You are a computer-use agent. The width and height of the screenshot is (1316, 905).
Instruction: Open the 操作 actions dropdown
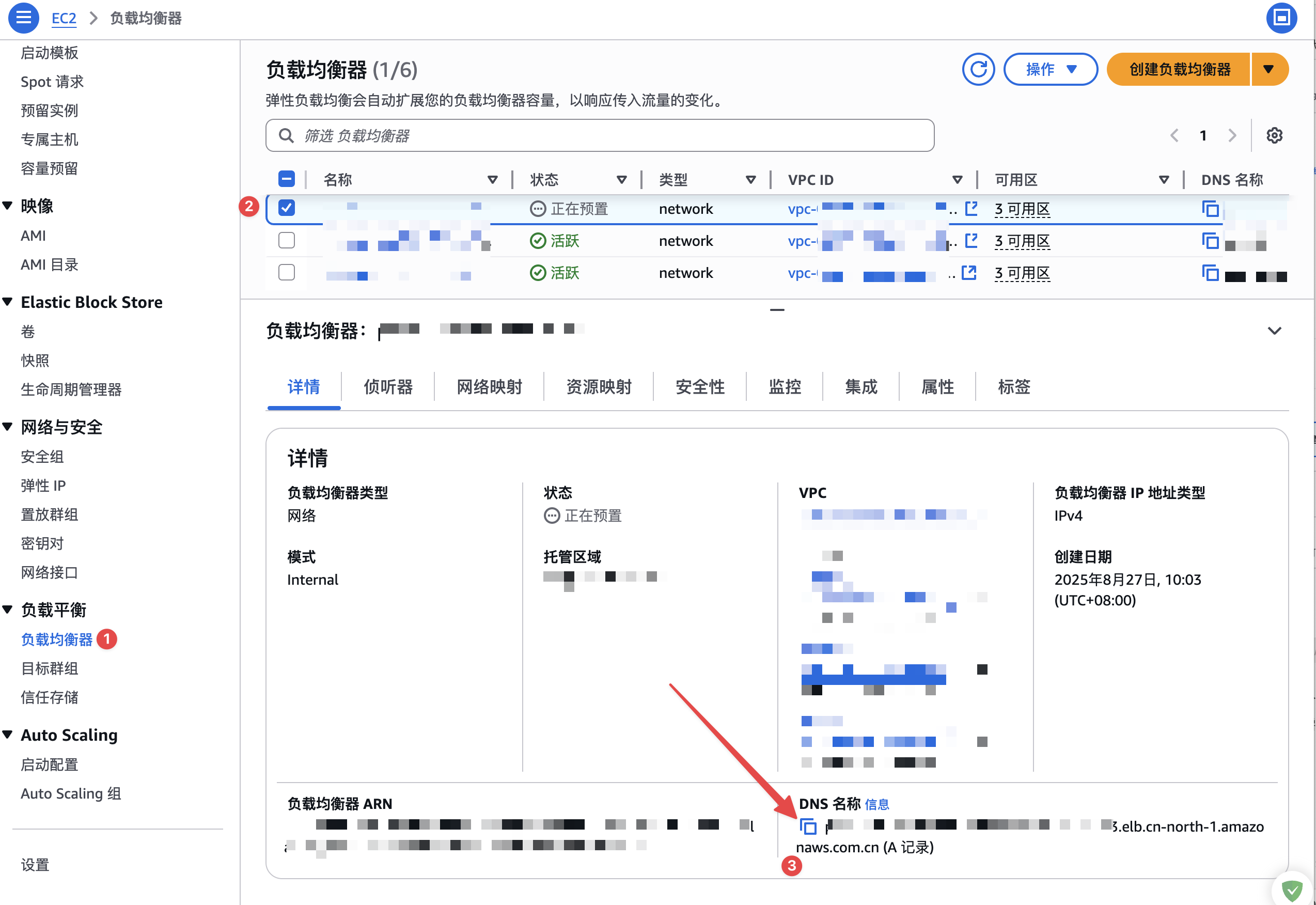[x=1051, y=69]
